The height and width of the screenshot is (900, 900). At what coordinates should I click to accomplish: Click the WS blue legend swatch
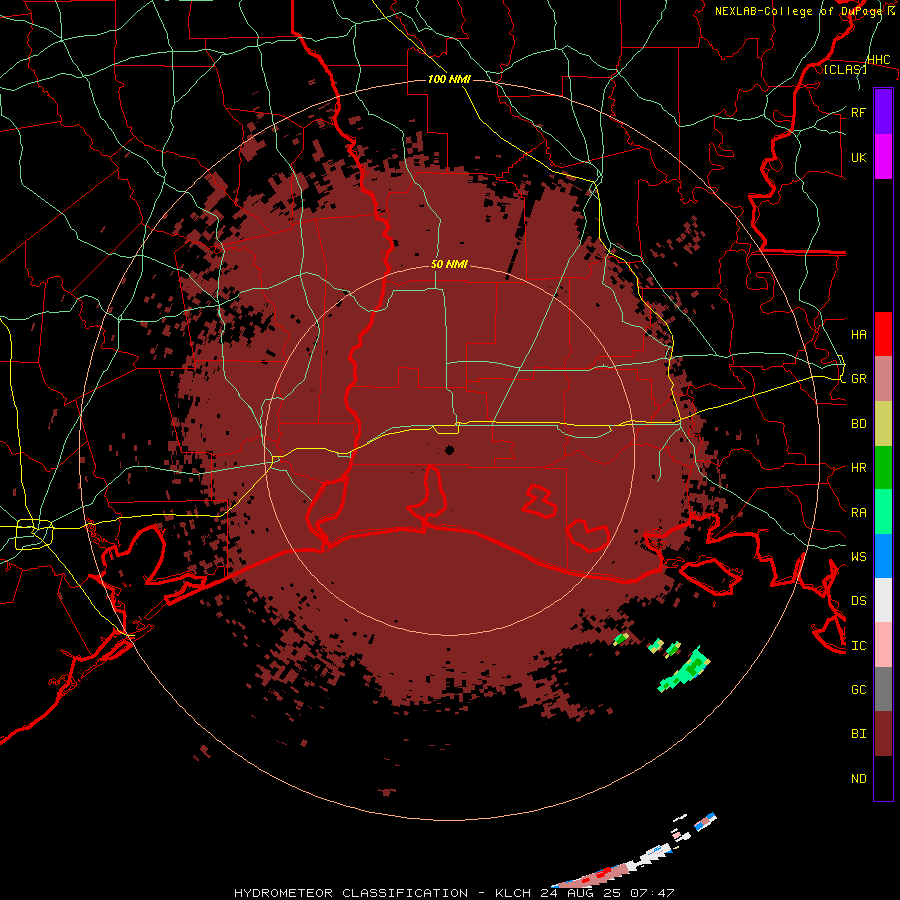tap(883, 556)
